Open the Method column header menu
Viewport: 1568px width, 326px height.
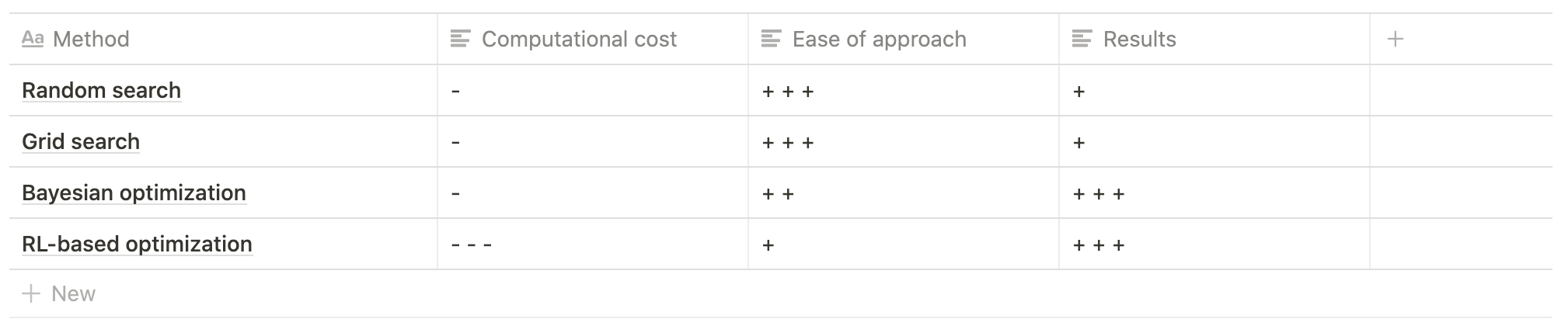pos(223,39)
